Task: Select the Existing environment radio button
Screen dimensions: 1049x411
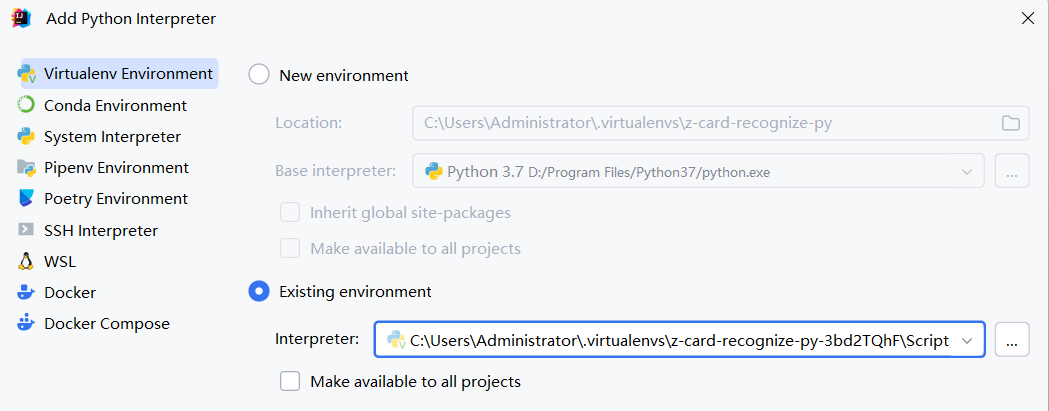Action: (x=259, y=291)
